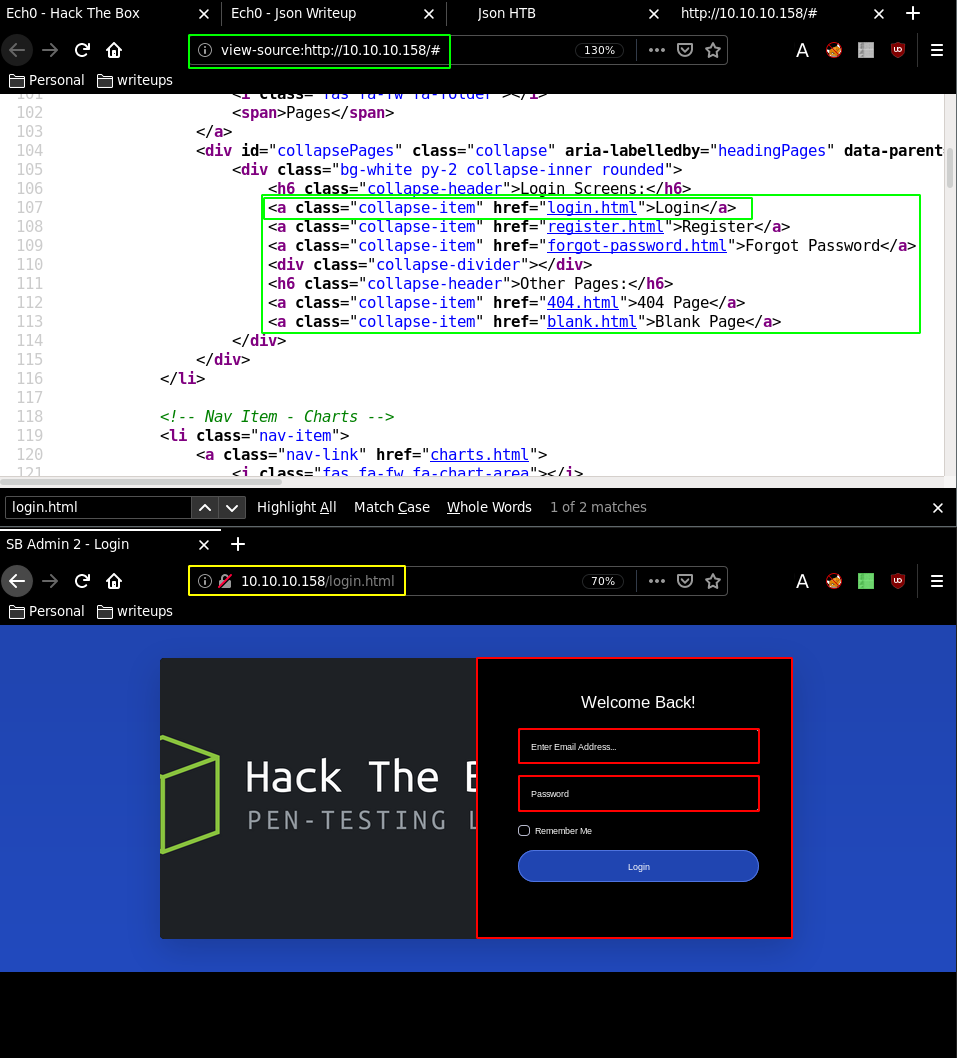Reset the 70% zoom indicator
The width and height of the screenshot is (957, 1058).
603,581
